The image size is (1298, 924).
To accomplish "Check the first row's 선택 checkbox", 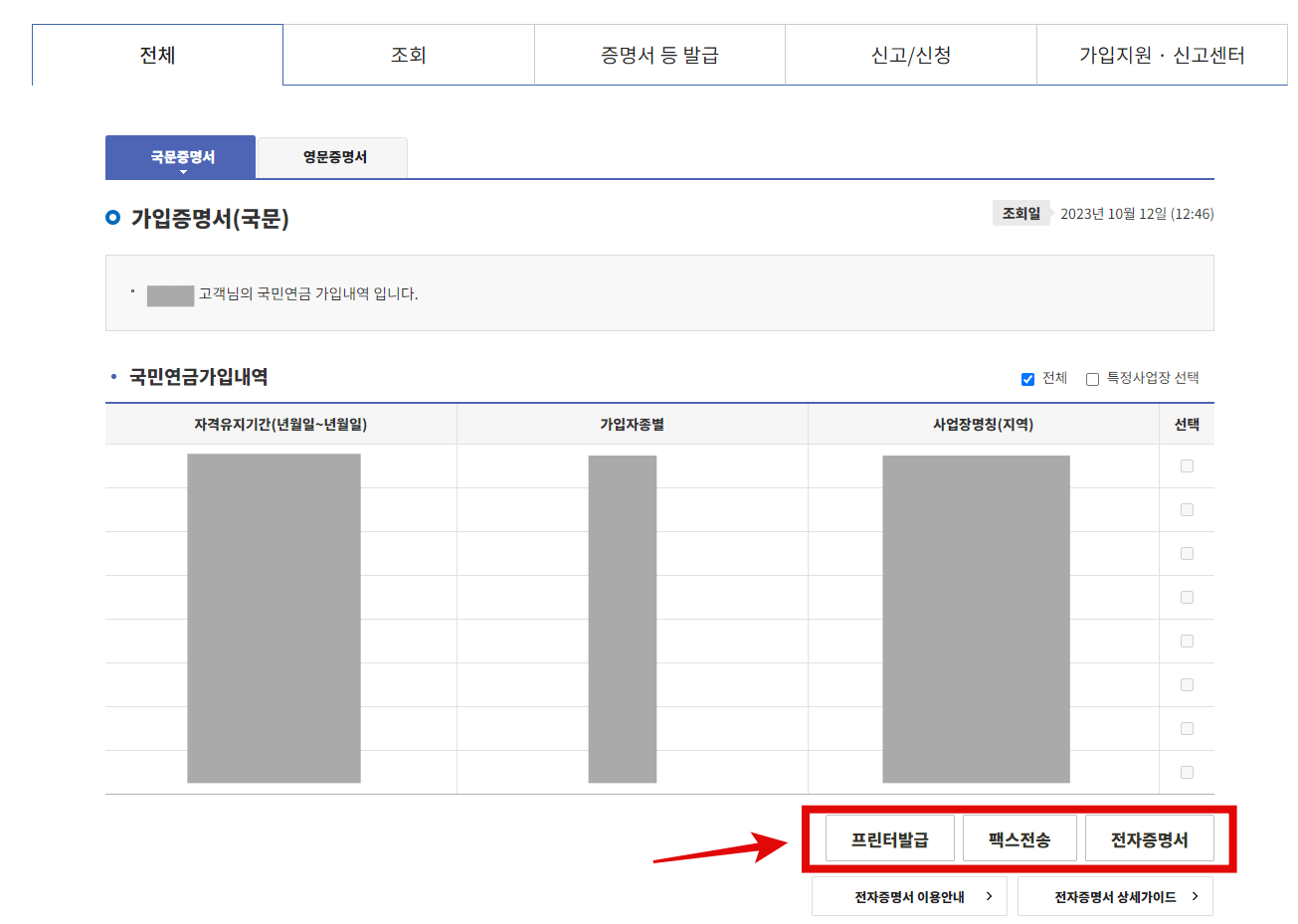I will coord(1186,465).
